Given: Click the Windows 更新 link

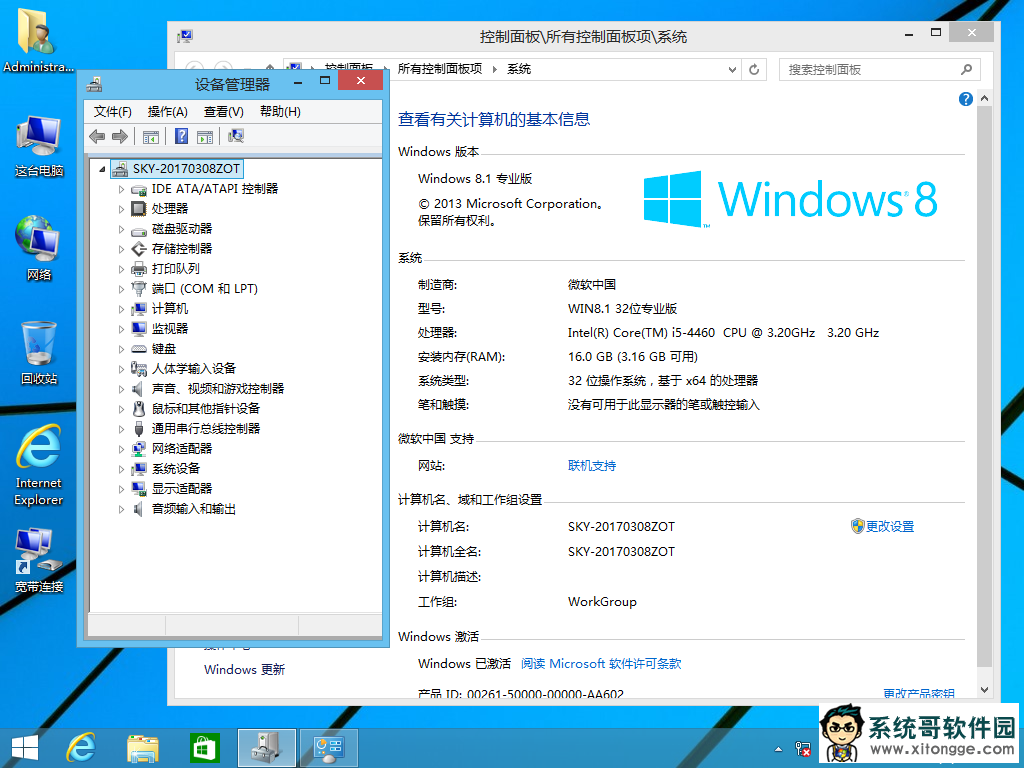Looking at the screenshot, I should (x=244, y=669).
